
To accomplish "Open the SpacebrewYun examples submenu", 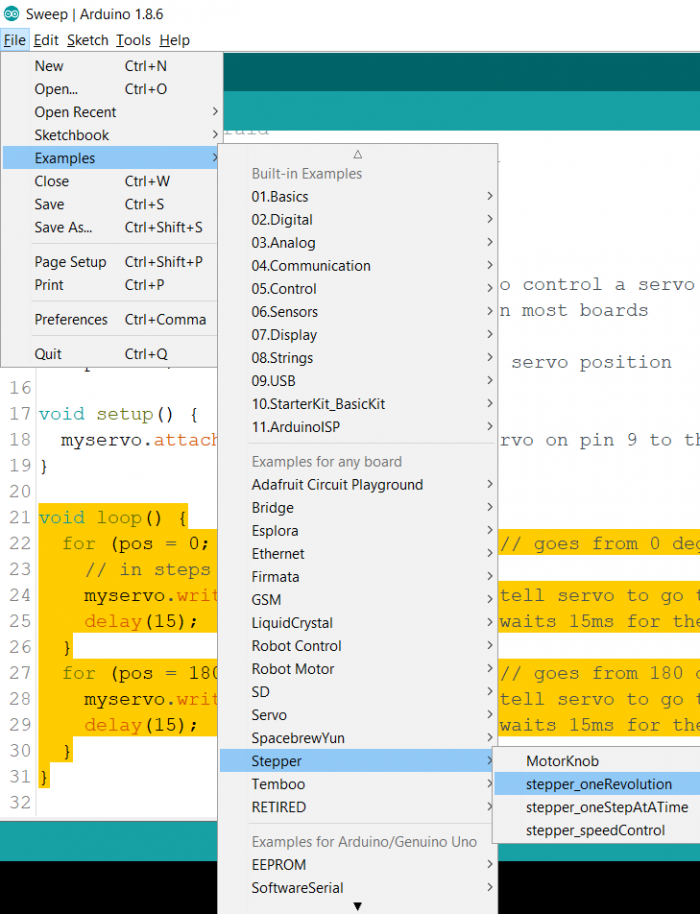I will click(x=358, y=738).
